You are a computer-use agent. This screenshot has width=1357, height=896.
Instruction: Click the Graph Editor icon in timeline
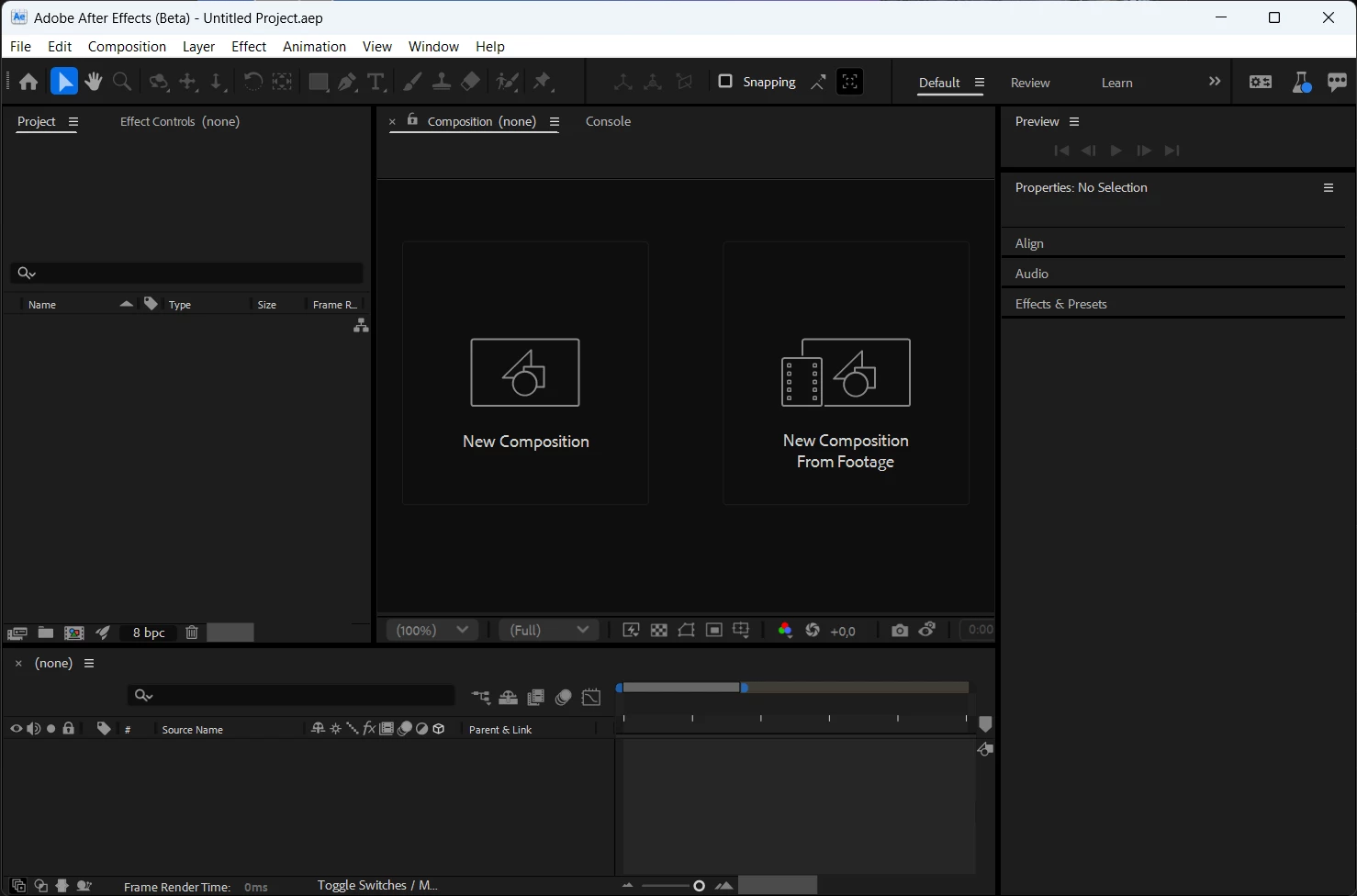(591, 698)
